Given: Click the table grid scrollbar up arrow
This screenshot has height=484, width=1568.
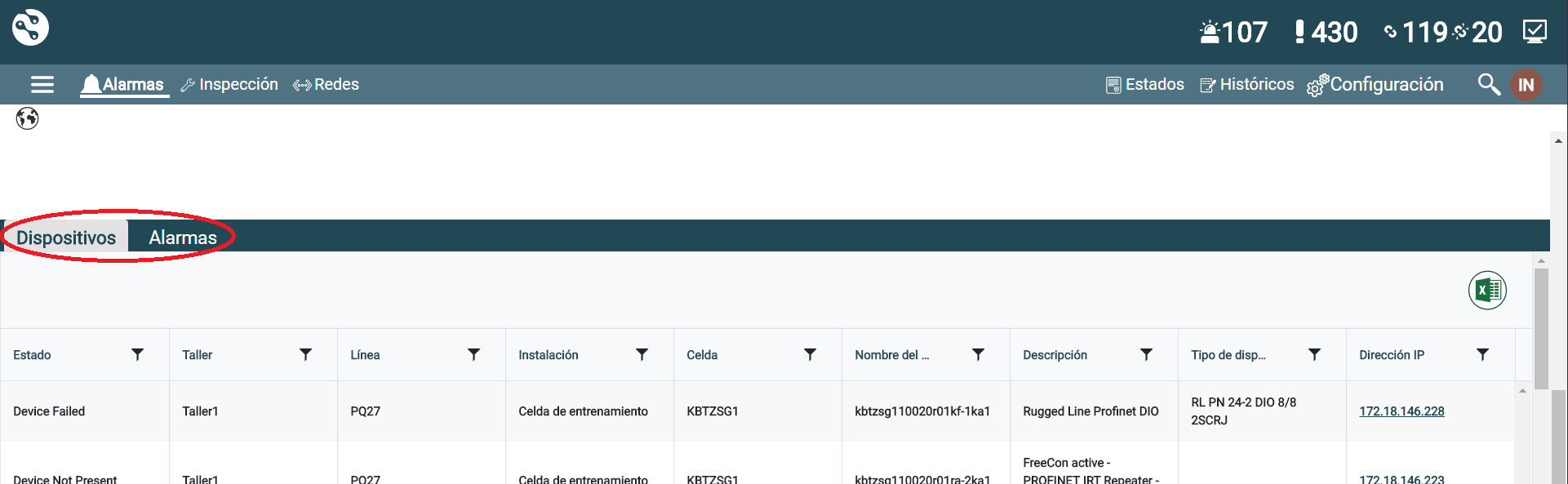Looking at the screenshot, I should 1522,391.
